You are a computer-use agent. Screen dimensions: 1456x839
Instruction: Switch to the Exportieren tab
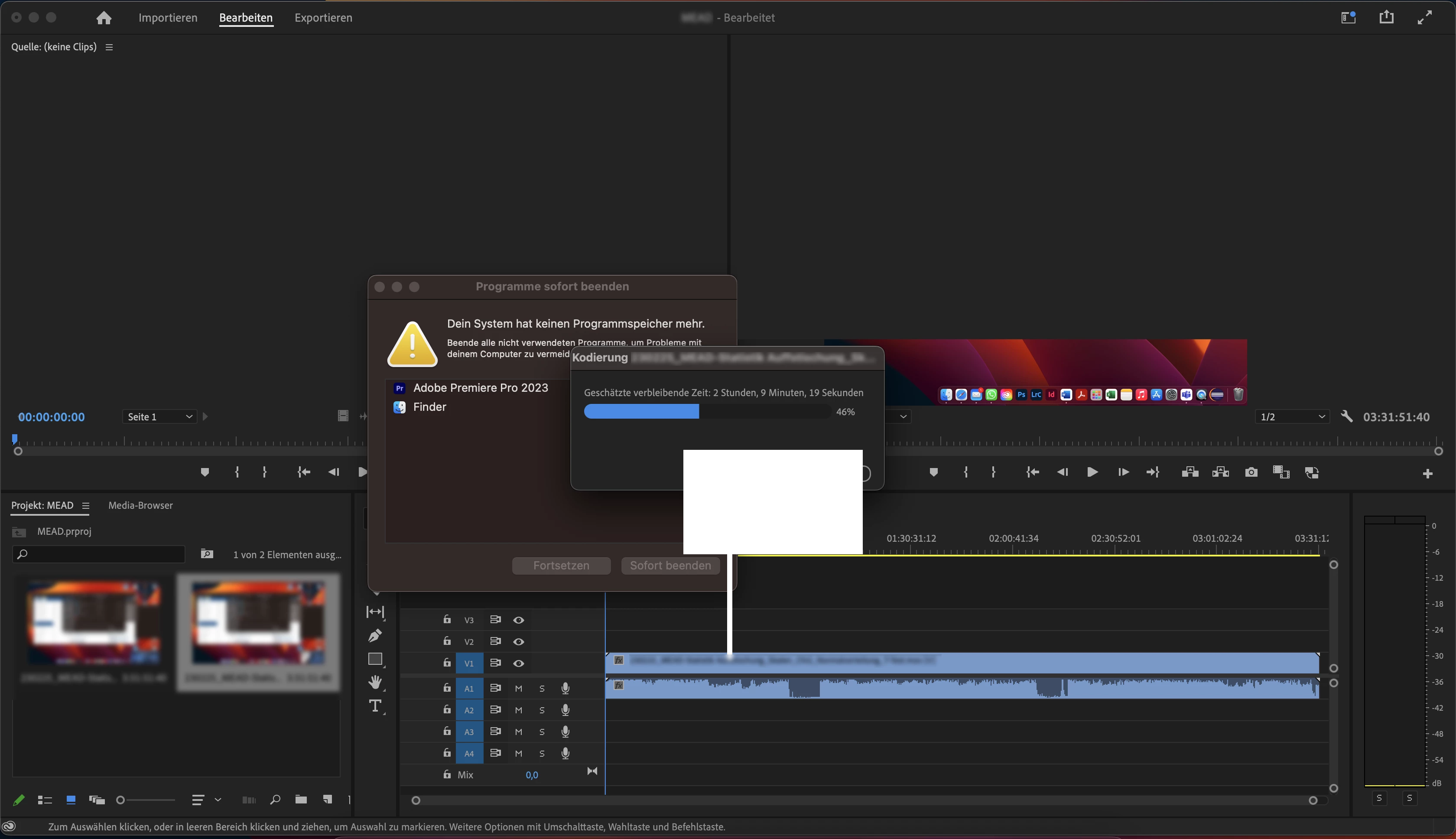(x=323, y=18)
